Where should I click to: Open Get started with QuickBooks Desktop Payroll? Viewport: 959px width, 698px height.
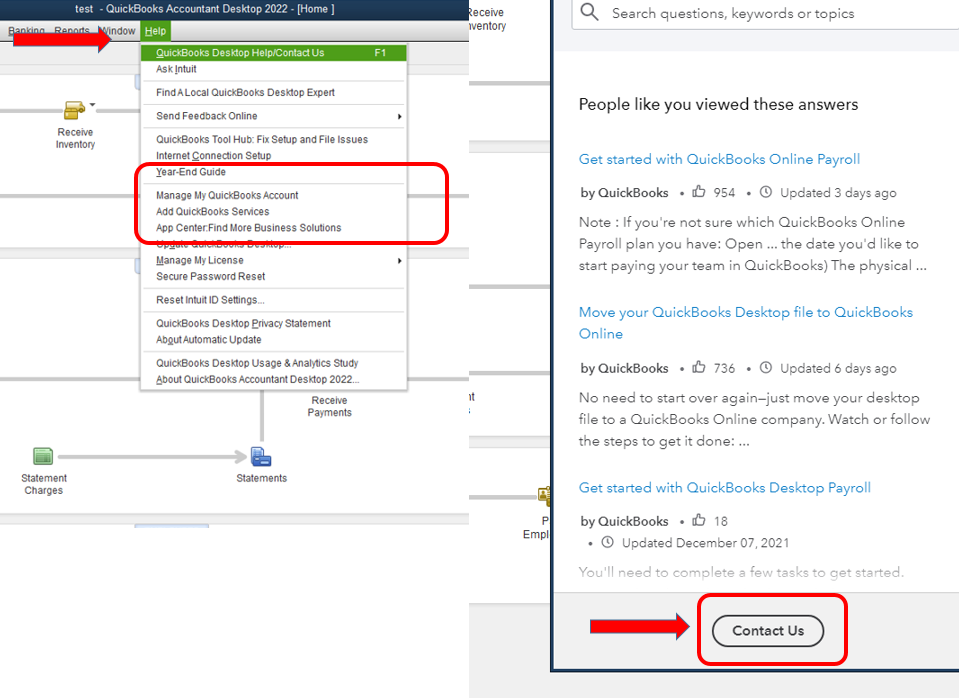pyautogui.click(x=725, y=488)
